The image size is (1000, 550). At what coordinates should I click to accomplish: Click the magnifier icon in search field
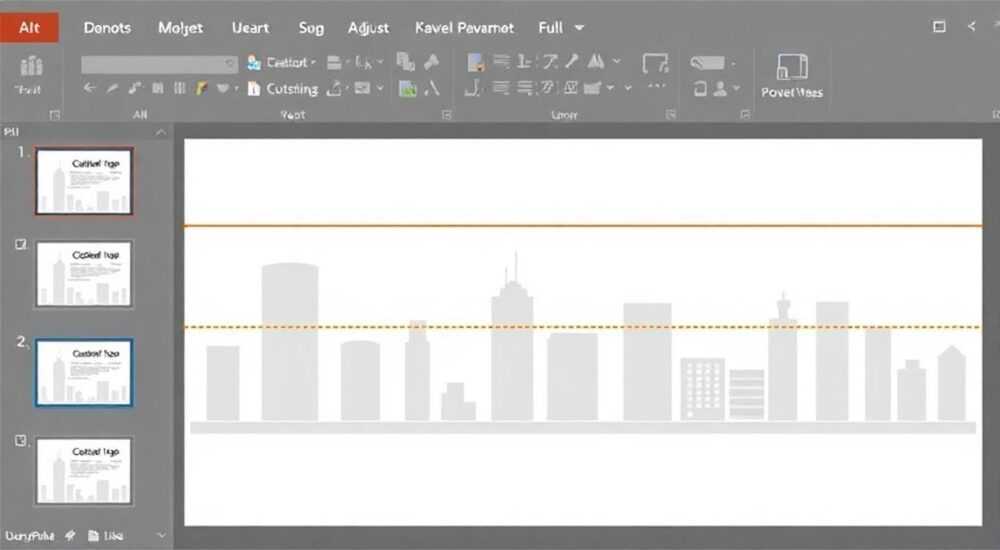(x=230, y=64)
